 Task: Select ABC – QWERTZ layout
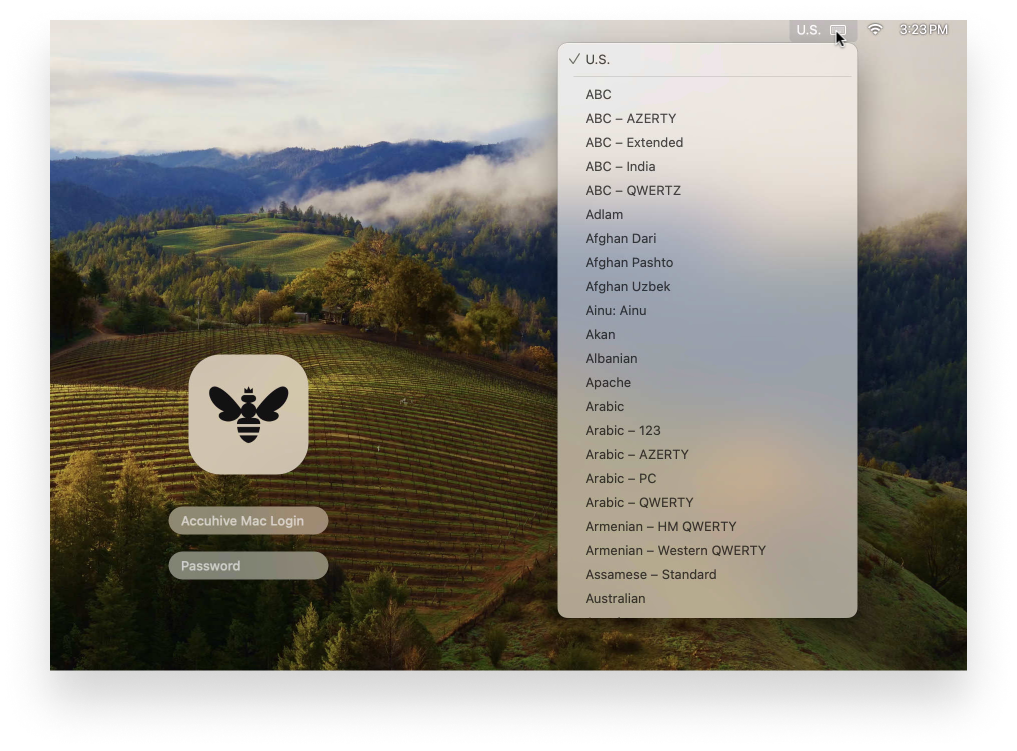(633, 190)
